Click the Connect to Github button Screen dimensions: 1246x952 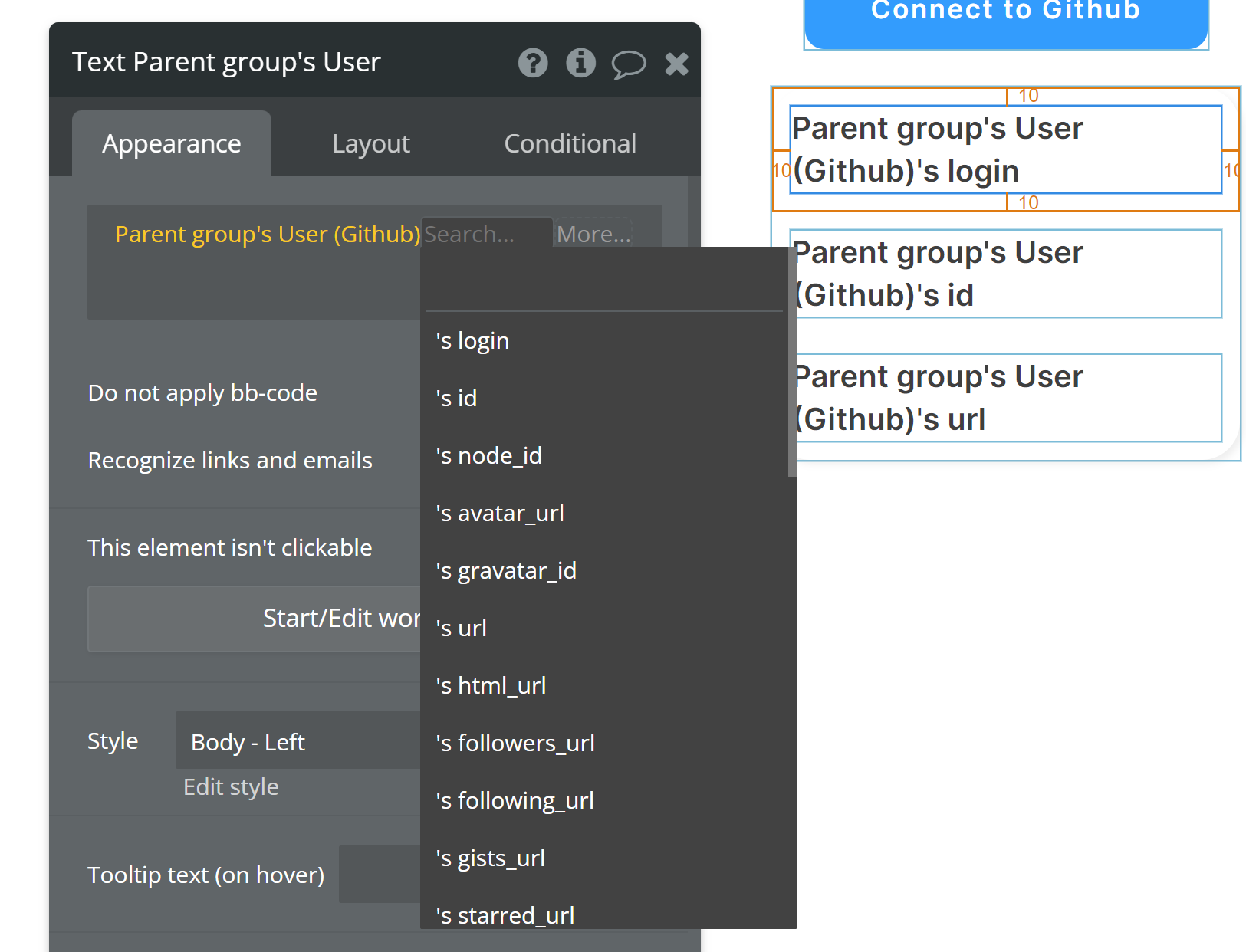(x=1006, y=23)
